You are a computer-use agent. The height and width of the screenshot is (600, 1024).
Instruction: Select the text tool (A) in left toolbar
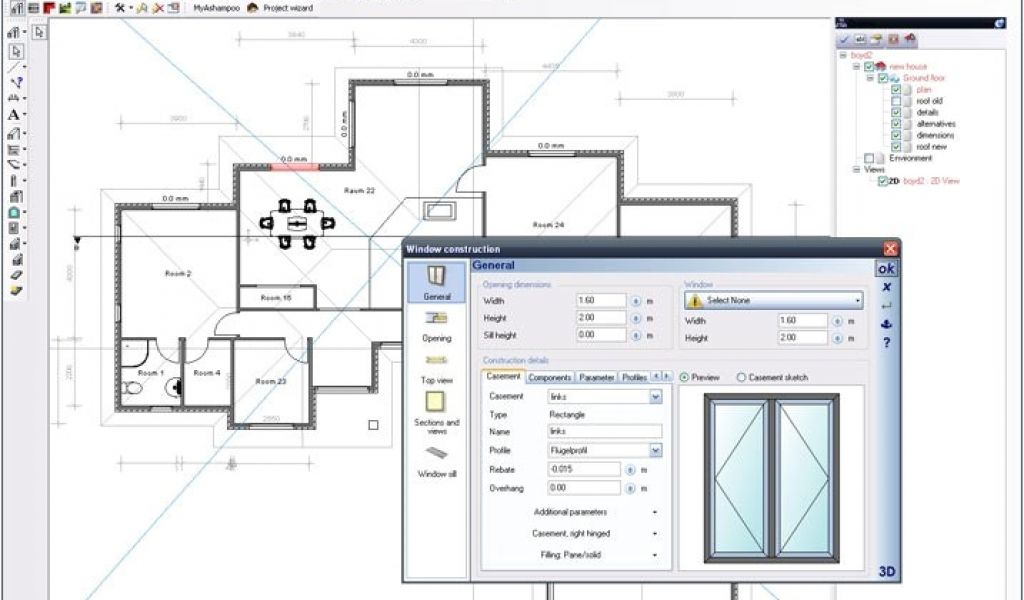point(14,115)
